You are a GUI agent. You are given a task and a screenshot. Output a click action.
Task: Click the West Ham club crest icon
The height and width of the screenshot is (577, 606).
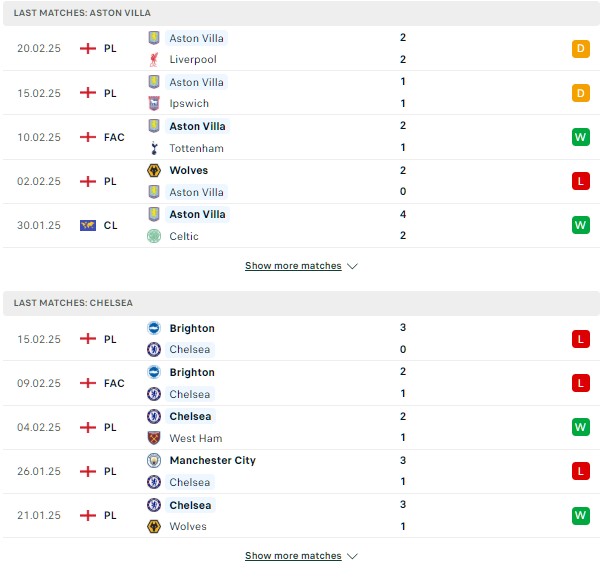point(154,438)
